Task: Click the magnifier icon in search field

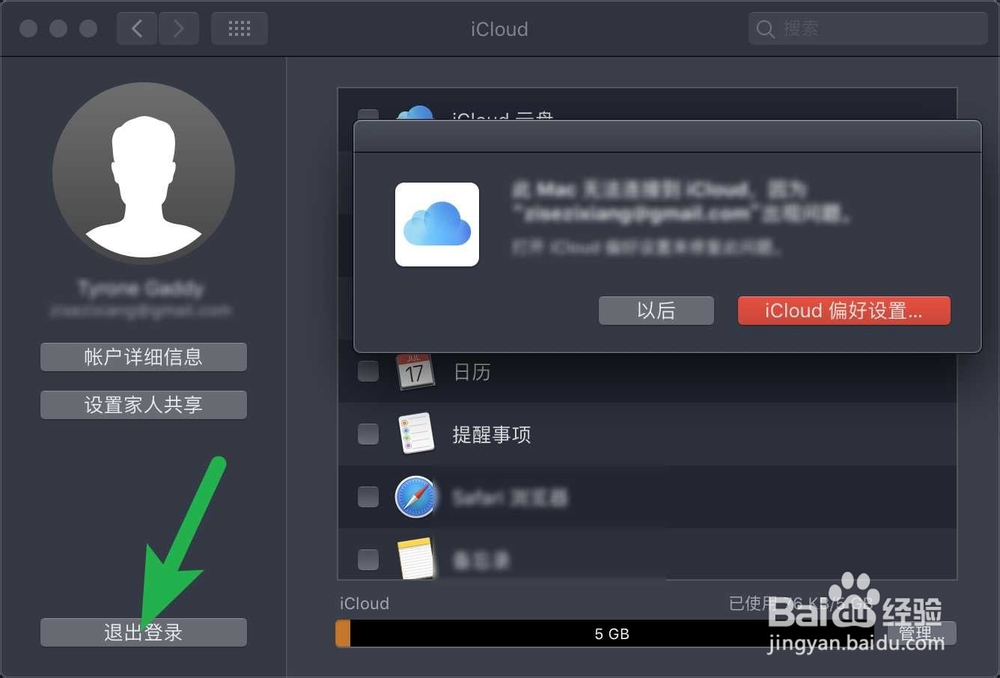Action: (765, 29)
